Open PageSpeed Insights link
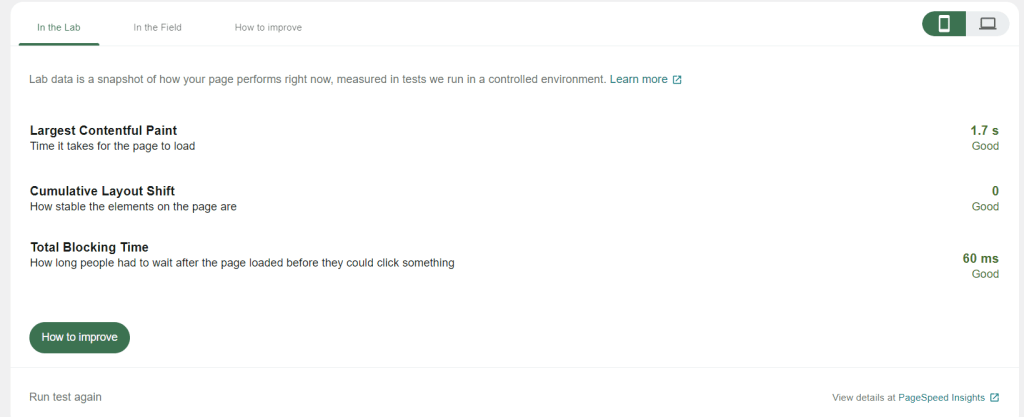Image resolution: width=1024 pixels, height=417 pixels. [x=942, y=397]
